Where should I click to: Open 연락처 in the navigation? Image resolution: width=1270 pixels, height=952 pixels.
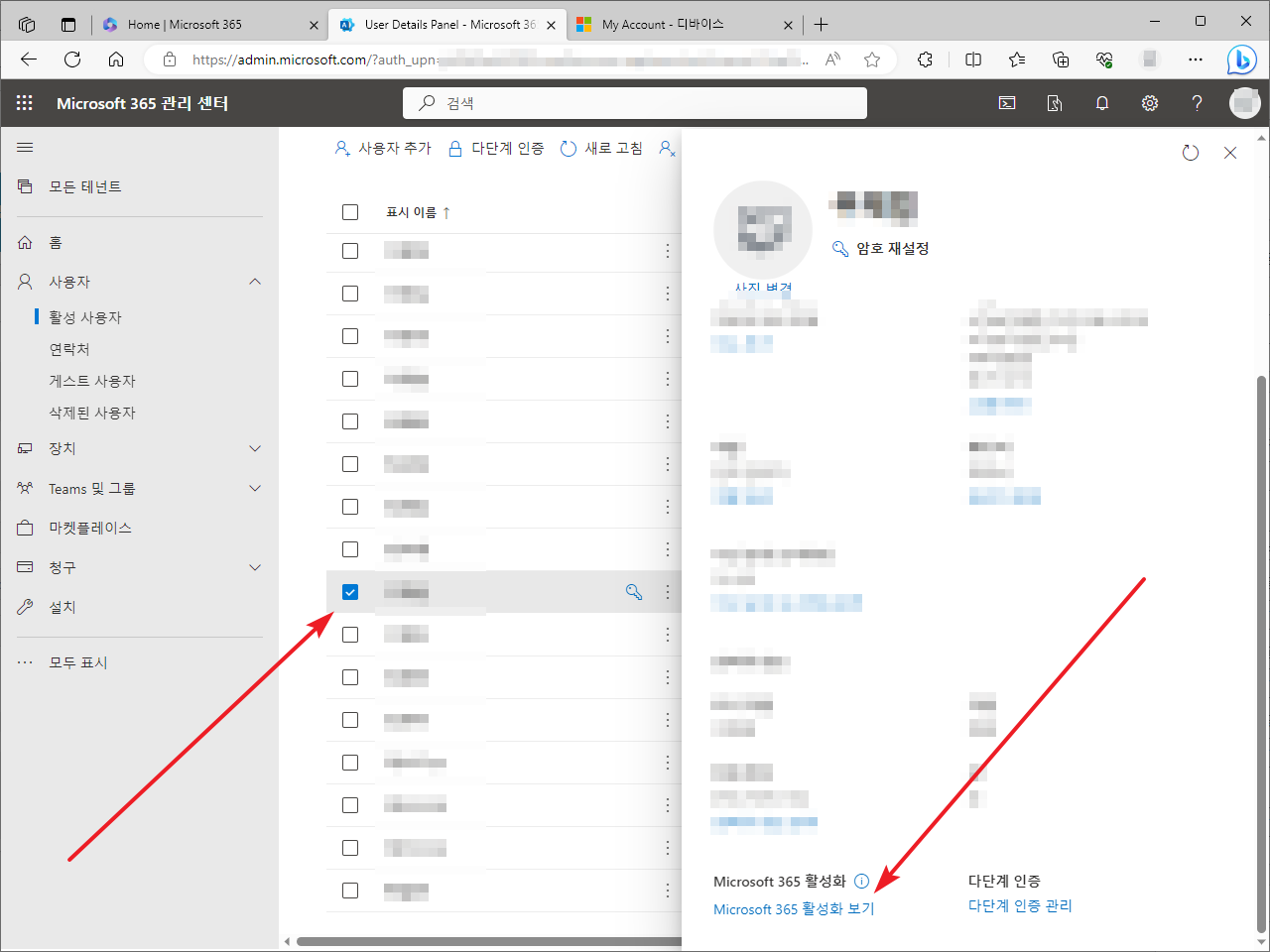(x=69, y=349)
